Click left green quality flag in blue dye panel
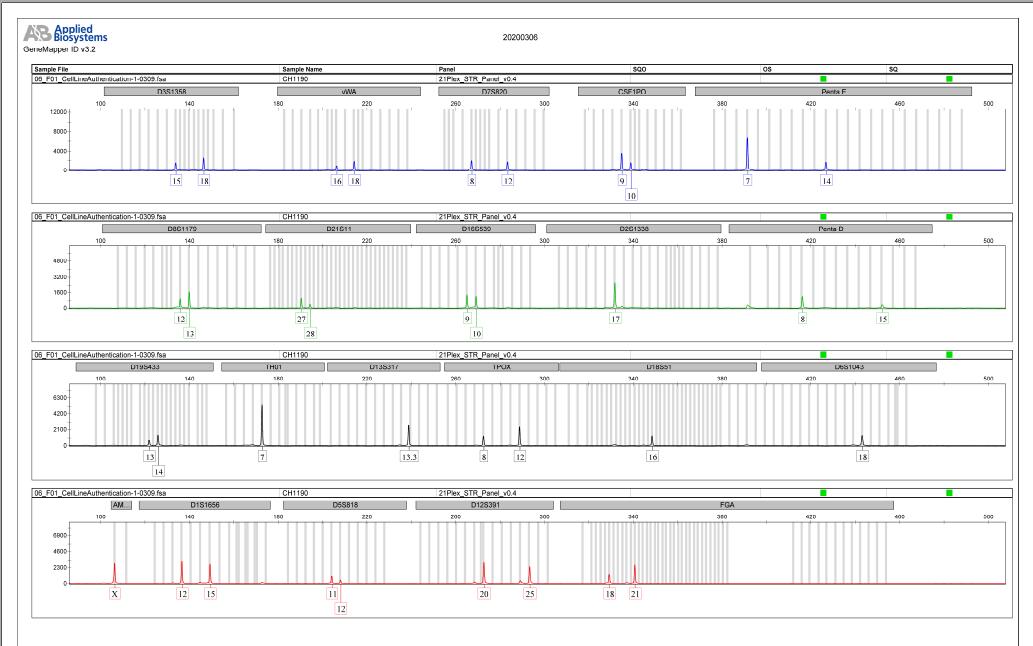Viewport: 1033px width, 646px height. click(824, 79)
